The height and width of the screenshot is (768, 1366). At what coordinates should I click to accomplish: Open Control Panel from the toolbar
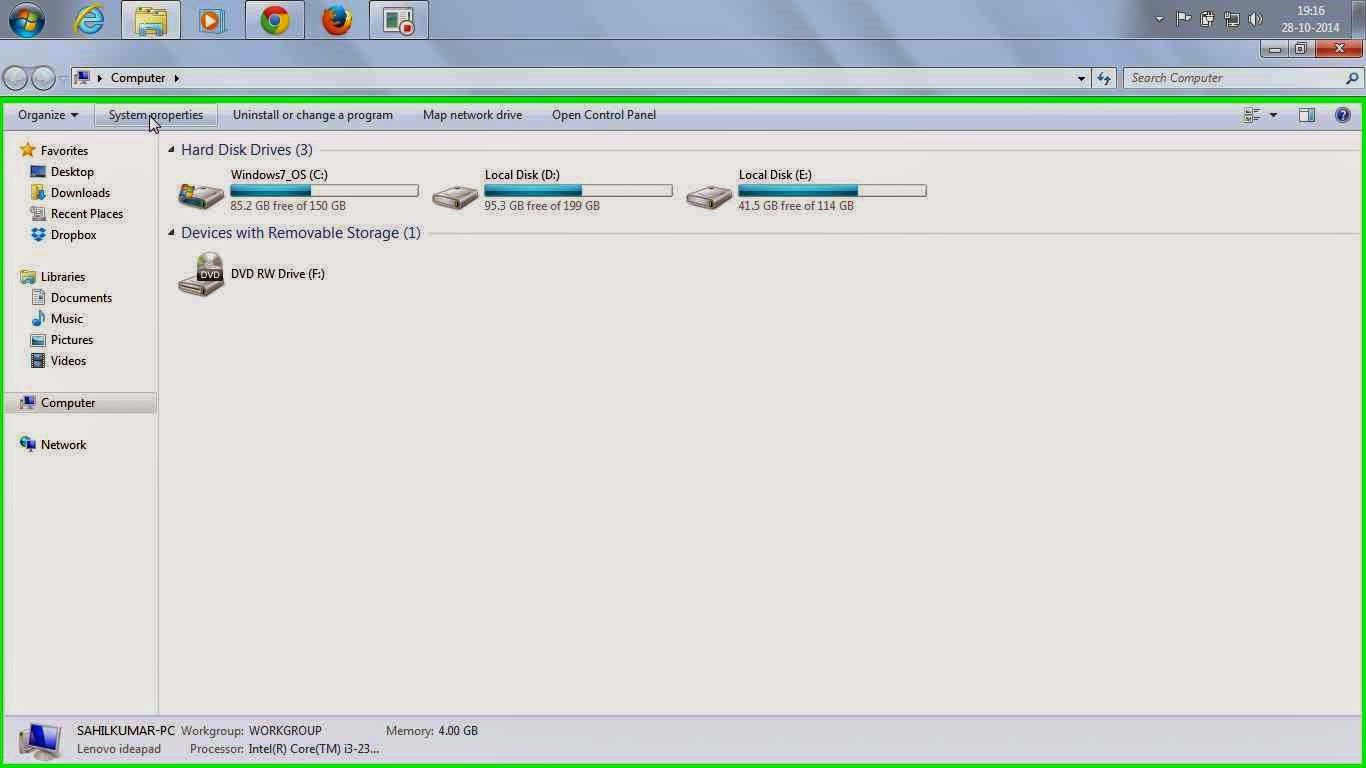pyautogui.click(x=603, y=114)
